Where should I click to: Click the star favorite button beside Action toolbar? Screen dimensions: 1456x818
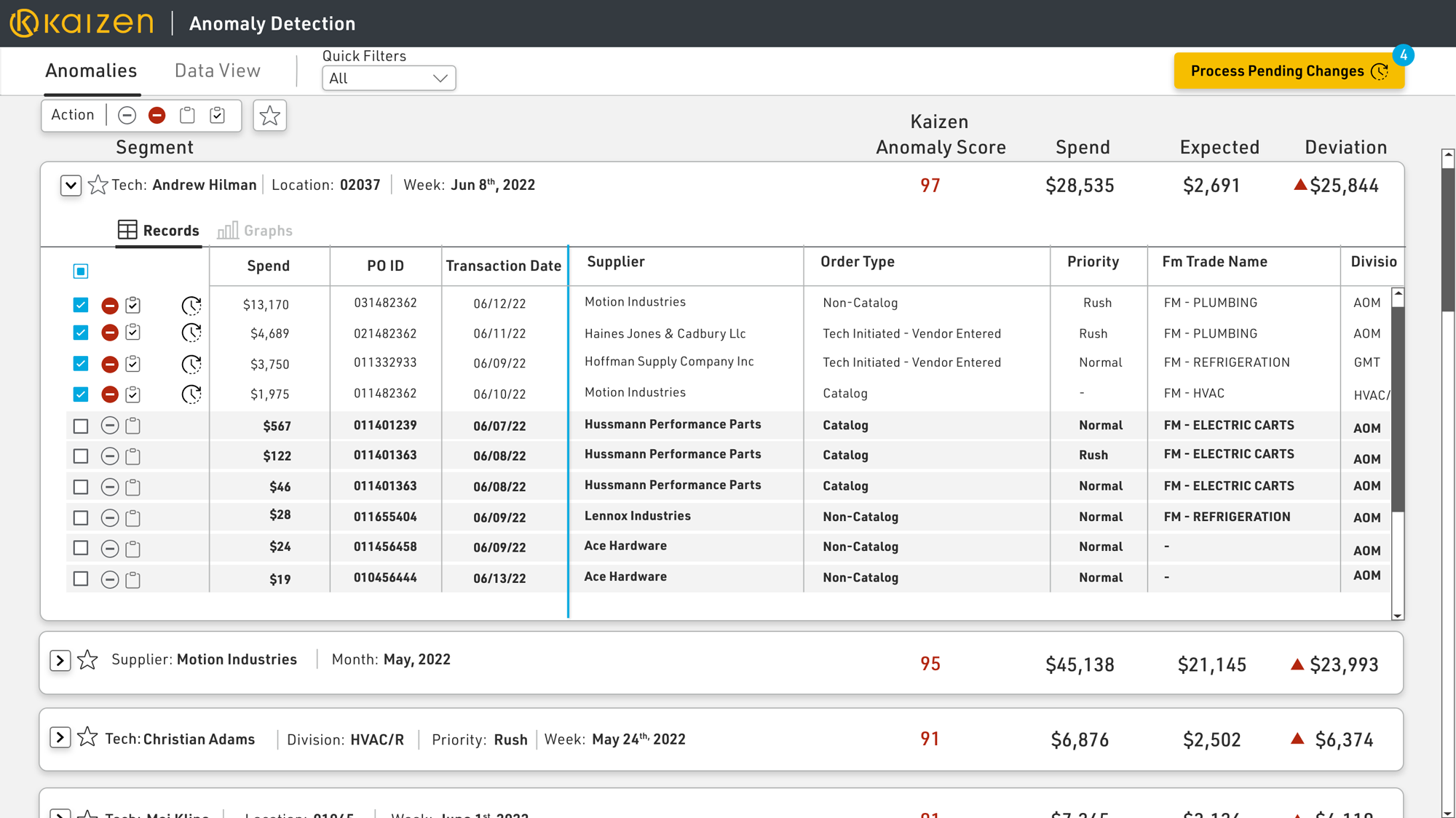pos(269,116)
